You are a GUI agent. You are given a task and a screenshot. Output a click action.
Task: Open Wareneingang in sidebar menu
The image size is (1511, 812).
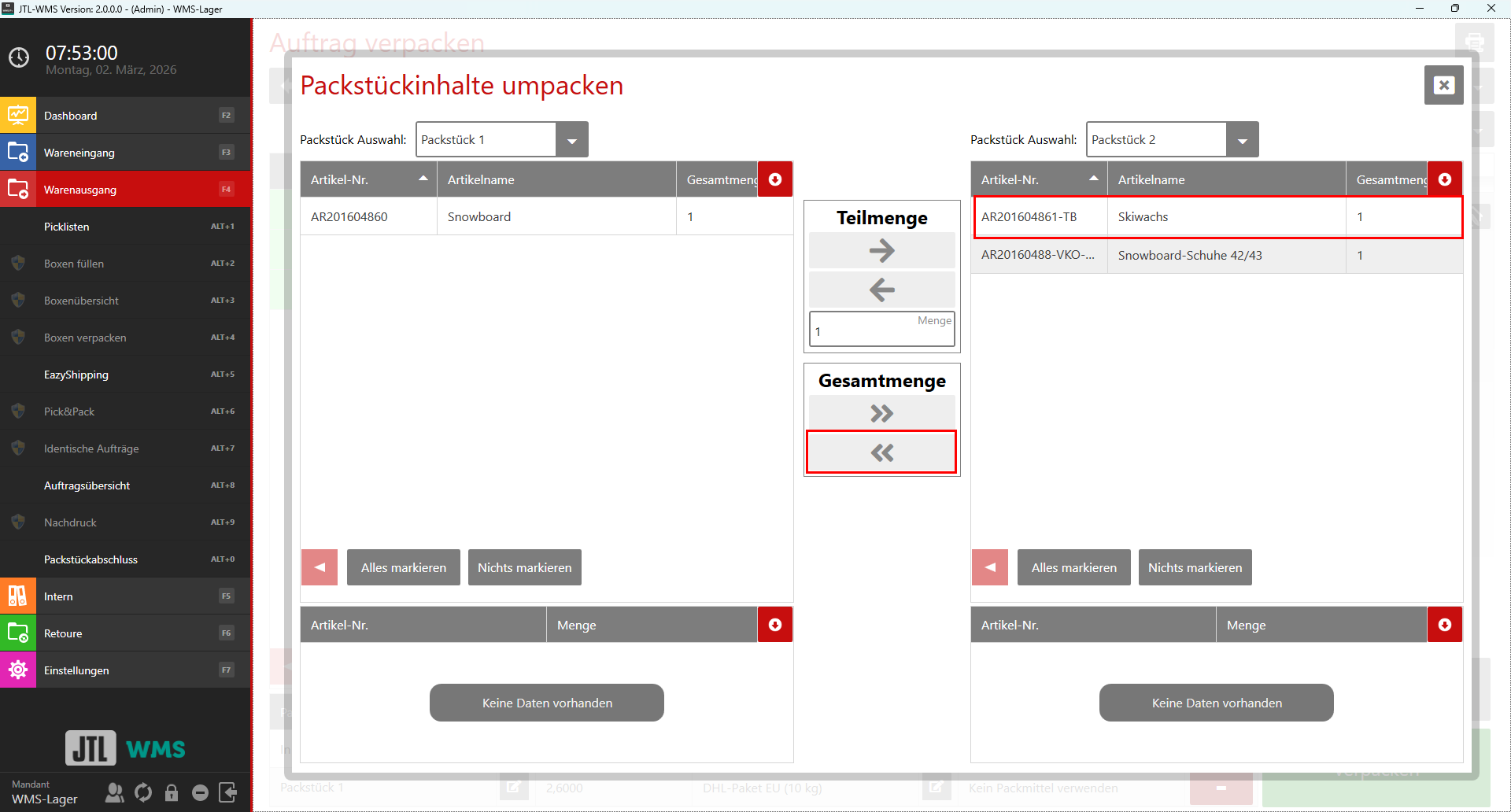tap(126, 153)
